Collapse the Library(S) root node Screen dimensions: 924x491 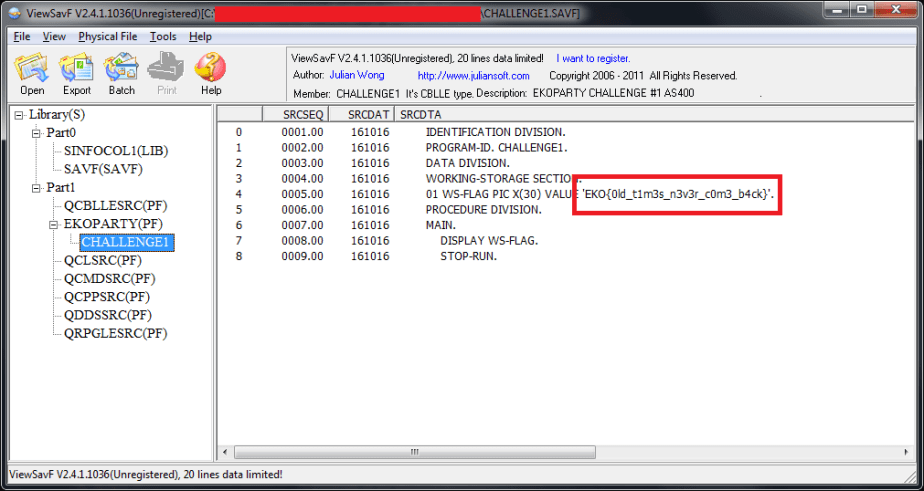[19, 115]
